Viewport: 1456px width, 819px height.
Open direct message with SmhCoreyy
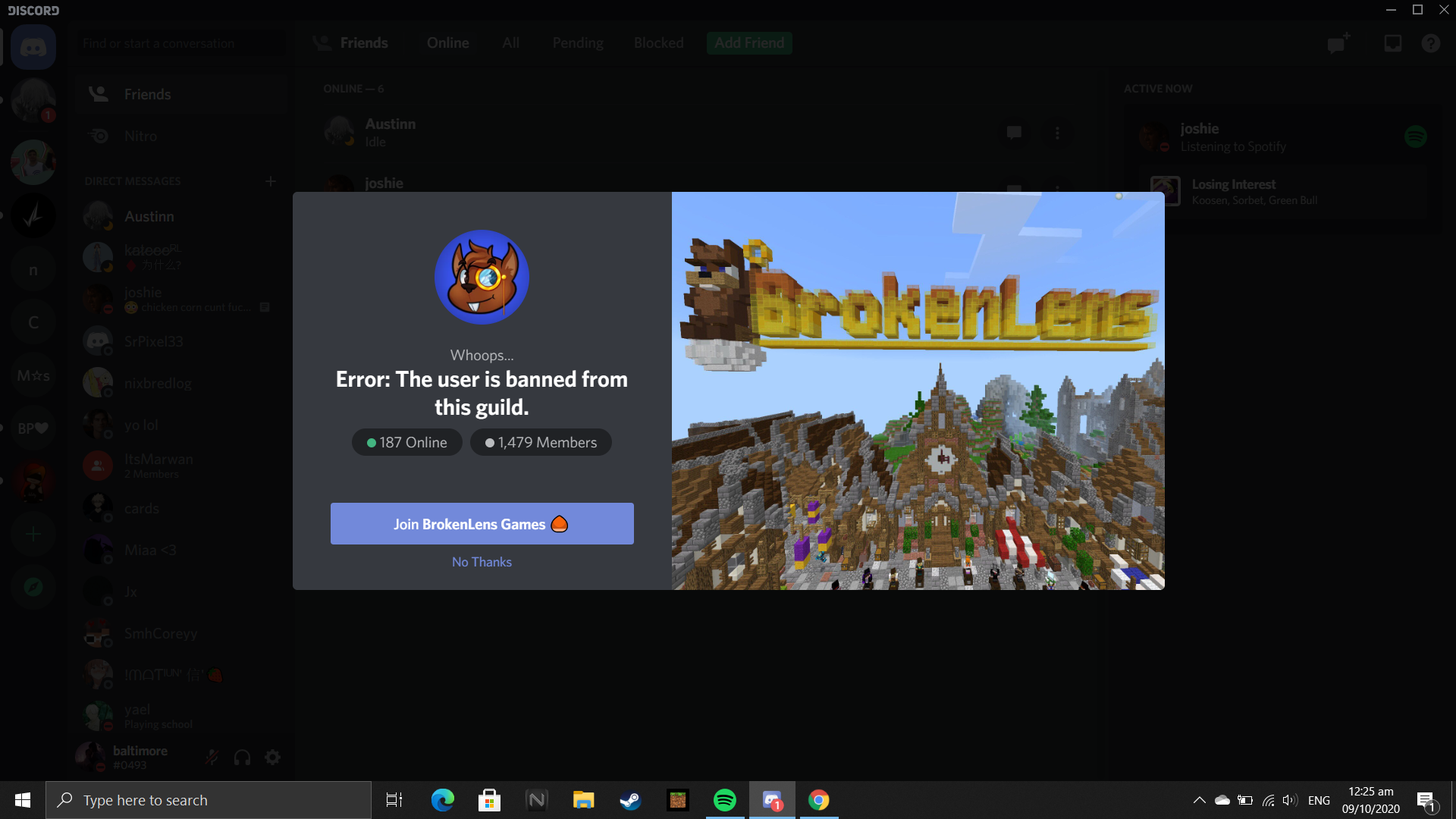pyautogui.click(x=182, y=633)
